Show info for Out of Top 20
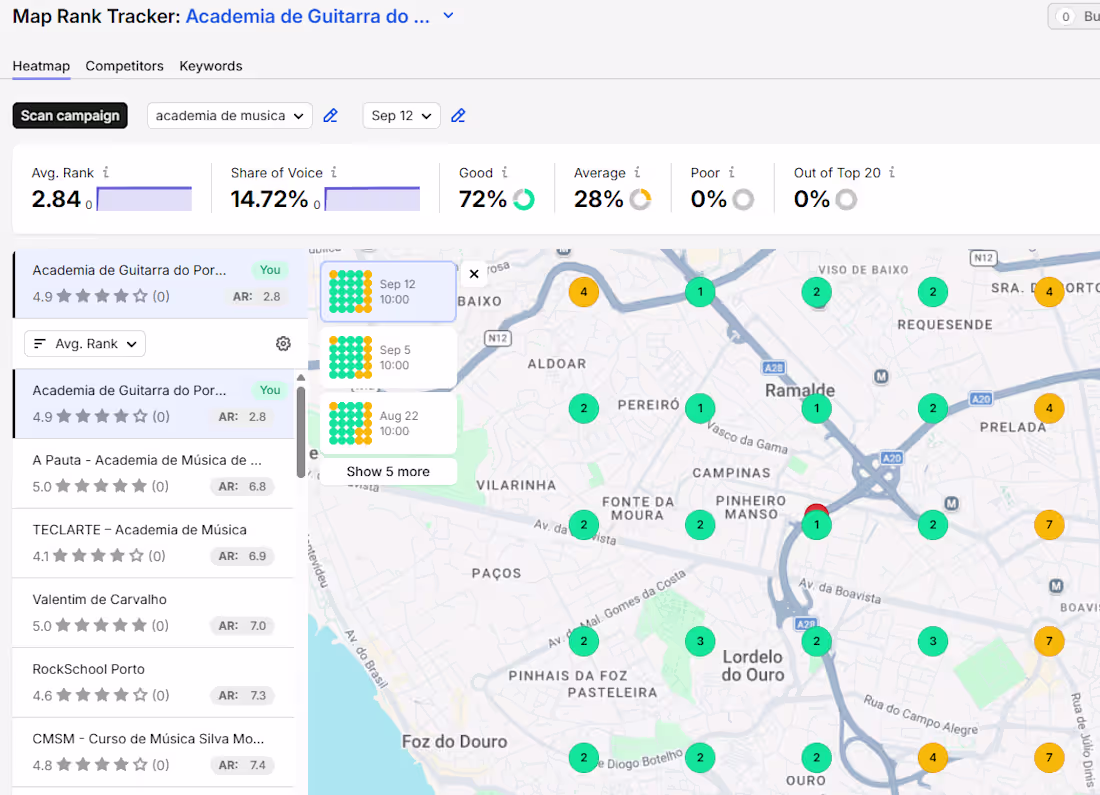Image resolution: width=1100 pixels, height=795 pixels. coord(892,172)
